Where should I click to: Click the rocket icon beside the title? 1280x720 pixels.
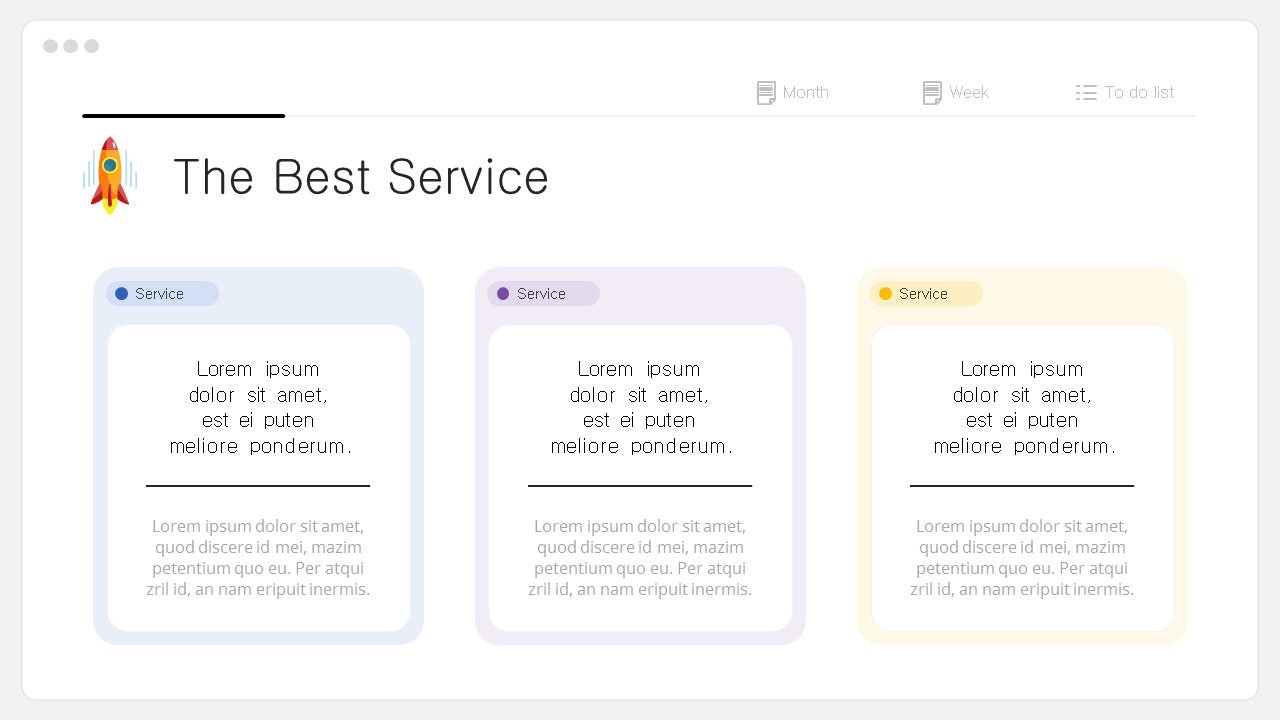(110, 176)
